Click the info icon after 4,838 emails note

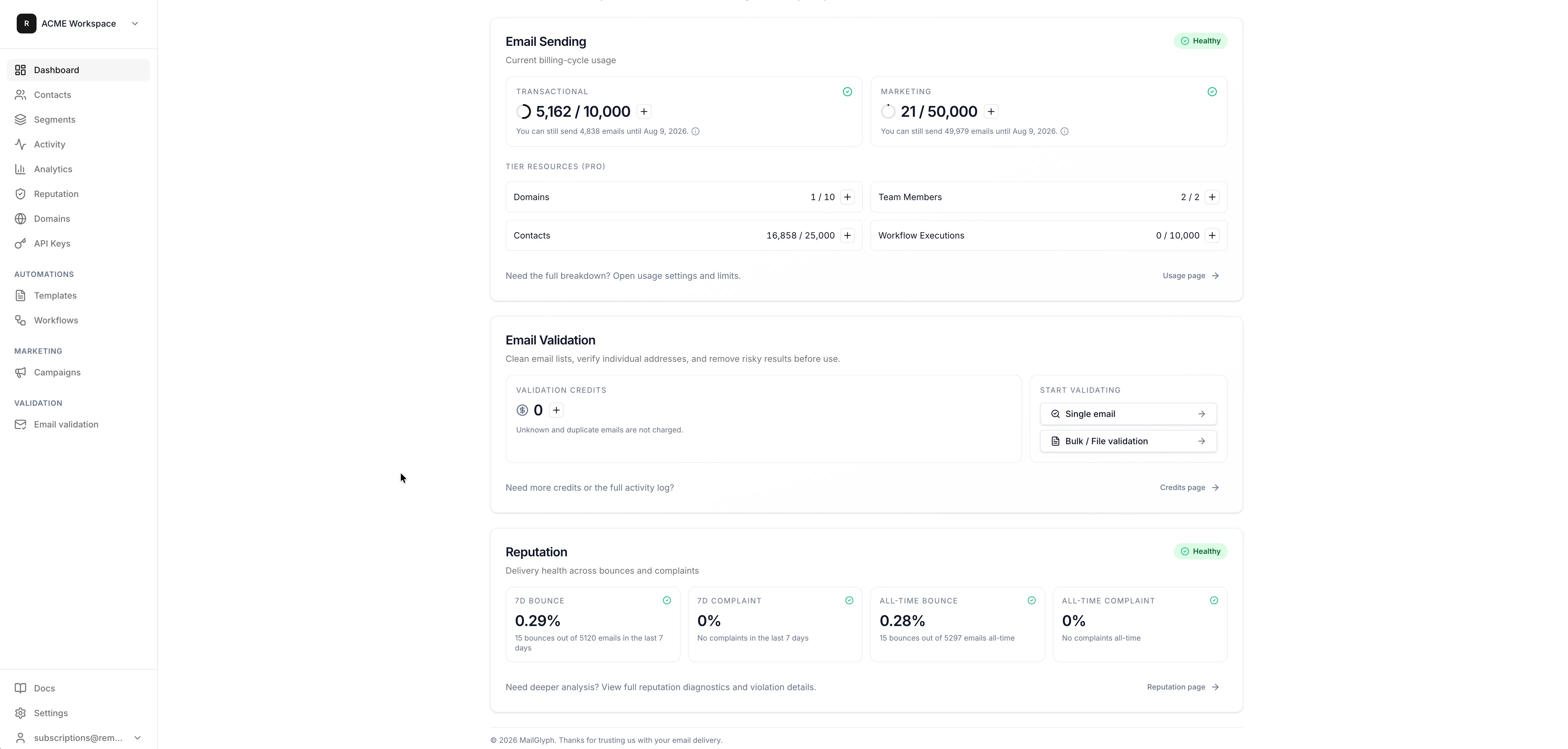click(x=695, y=132)
